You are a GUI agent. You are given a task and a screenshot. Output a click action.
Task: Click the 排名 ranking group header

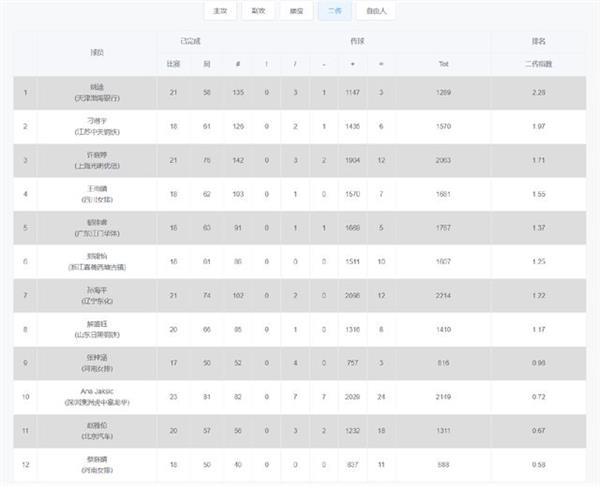pyautogui.click(x=538, y=41)
